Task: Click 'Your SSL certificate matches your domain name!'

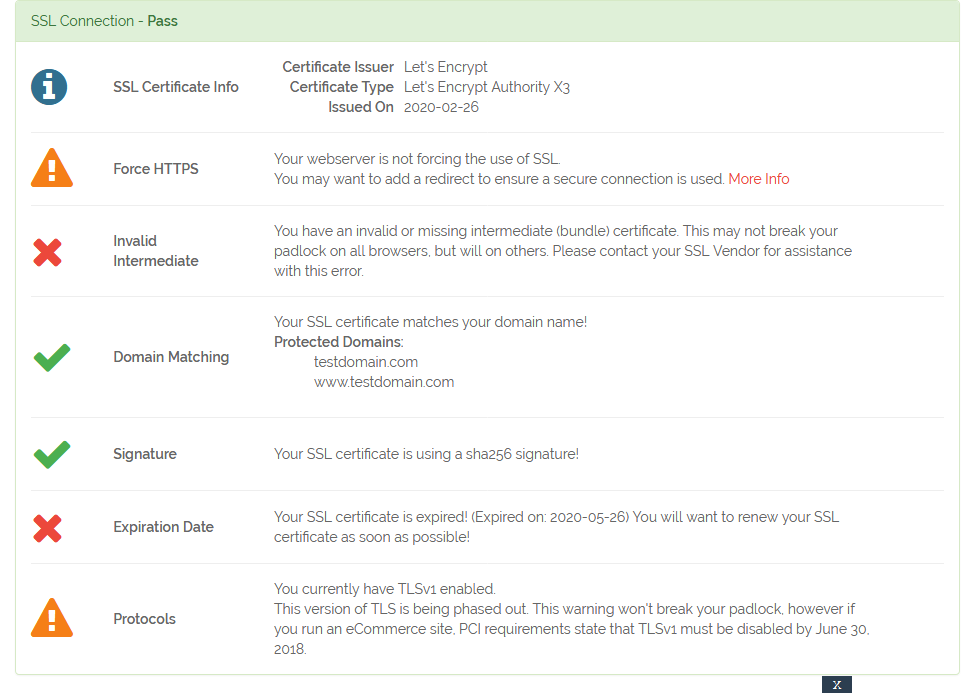Action: [x=430, y=322]
